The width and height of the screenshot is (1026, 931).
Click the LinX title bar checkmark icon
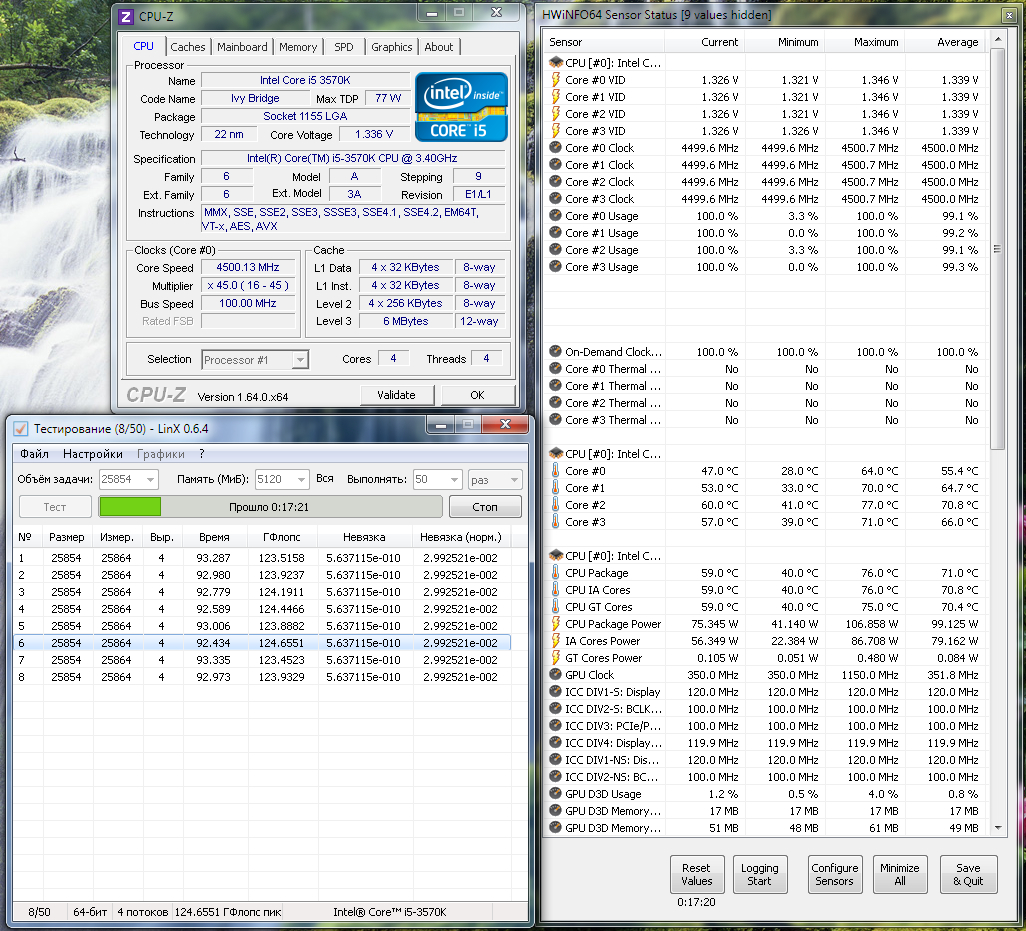[21, 429]
